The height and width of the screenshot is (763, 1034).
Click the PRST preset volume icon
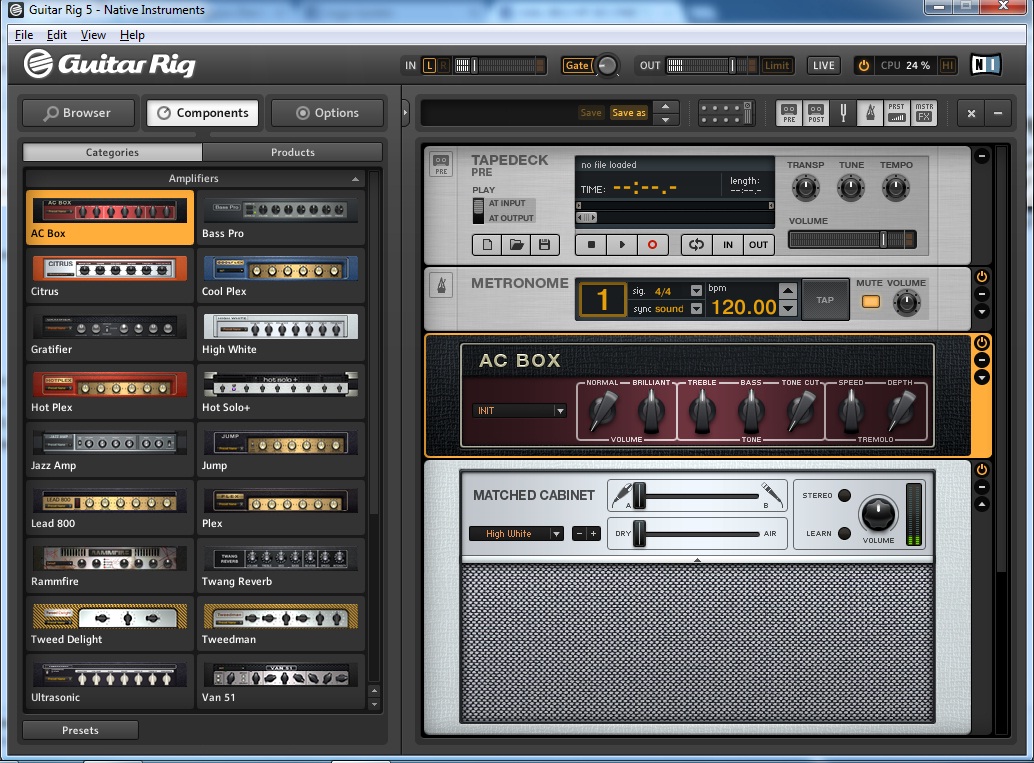pyautogui.click(x=895, y=113)
